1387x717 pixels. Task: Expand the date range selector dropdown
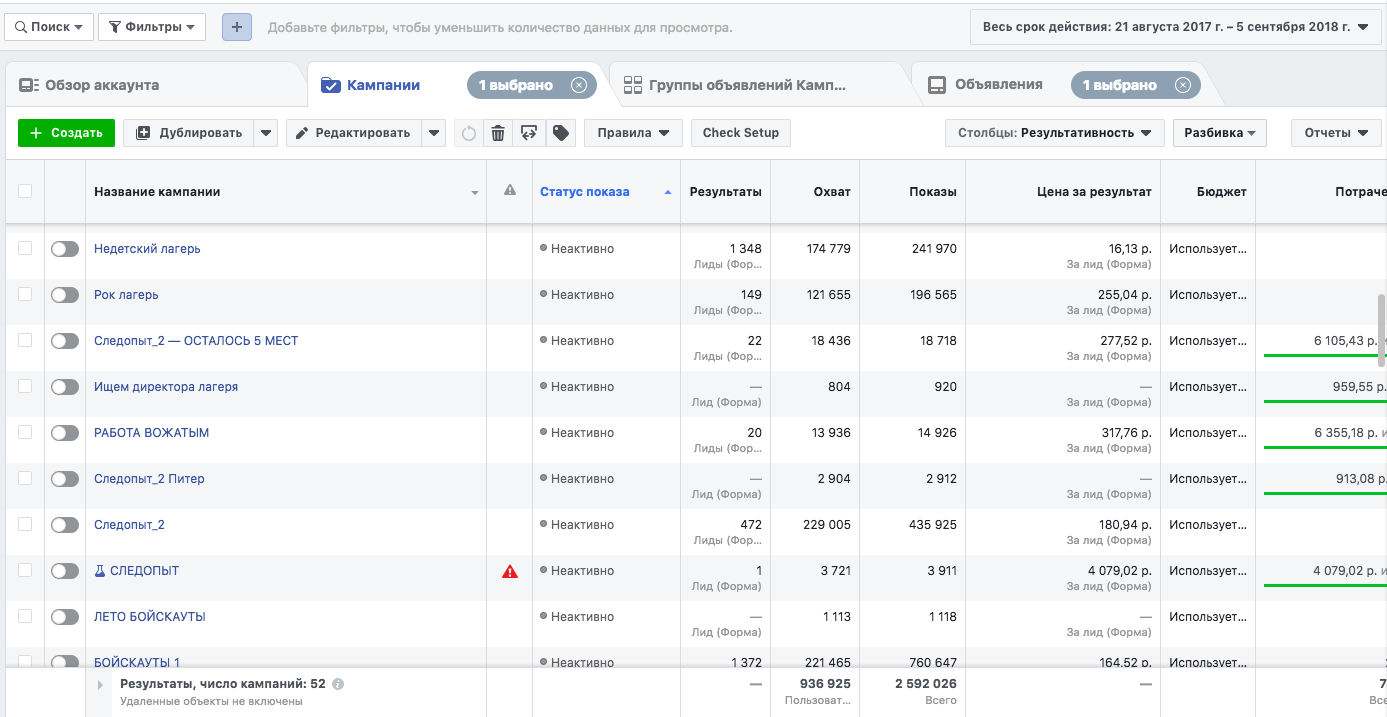1175,27
